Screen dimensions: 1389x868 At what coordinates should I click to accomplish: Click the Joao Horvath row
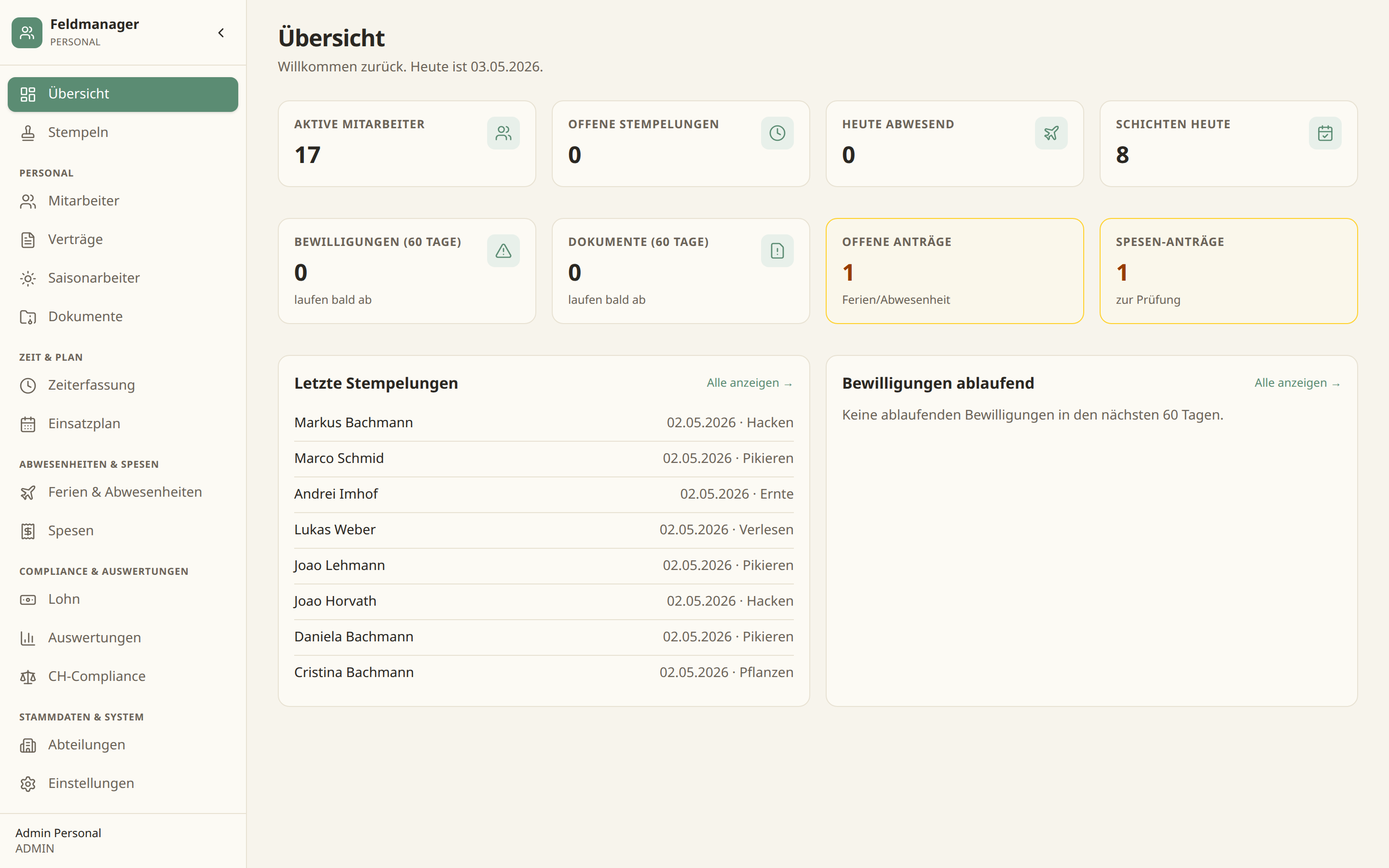click(544, 601)
